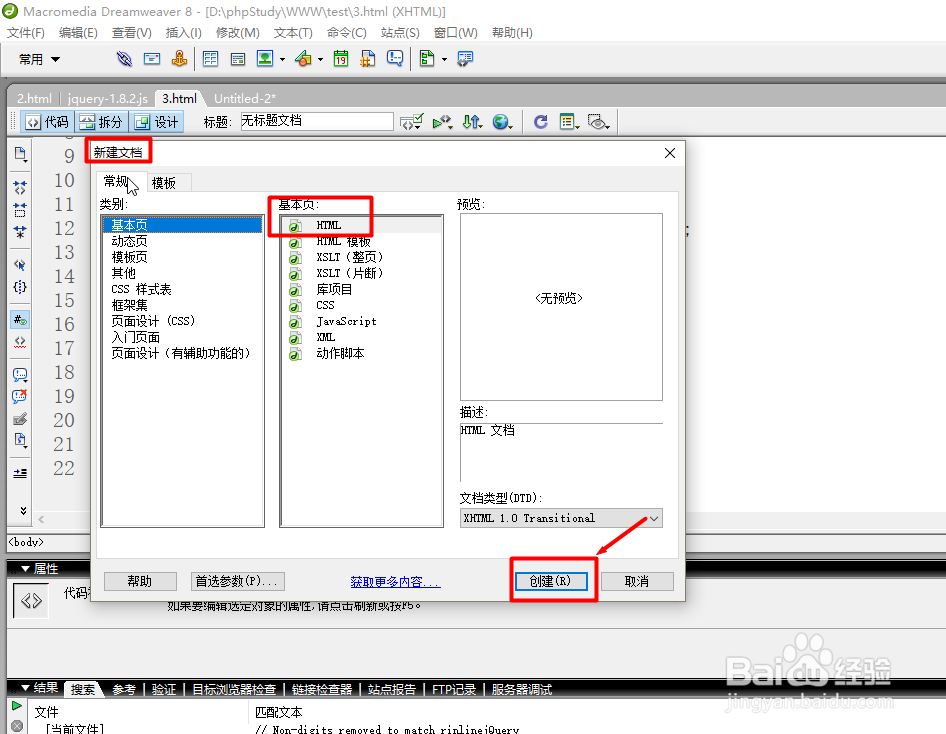Click the Named Anchor icon
The height and width of the screenshot is (734, 946).
[x=179, y=59]
